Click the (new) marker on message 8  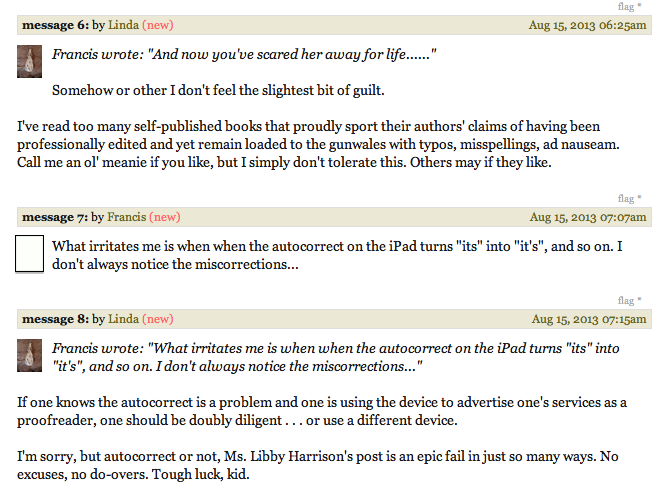coord(158,319)
